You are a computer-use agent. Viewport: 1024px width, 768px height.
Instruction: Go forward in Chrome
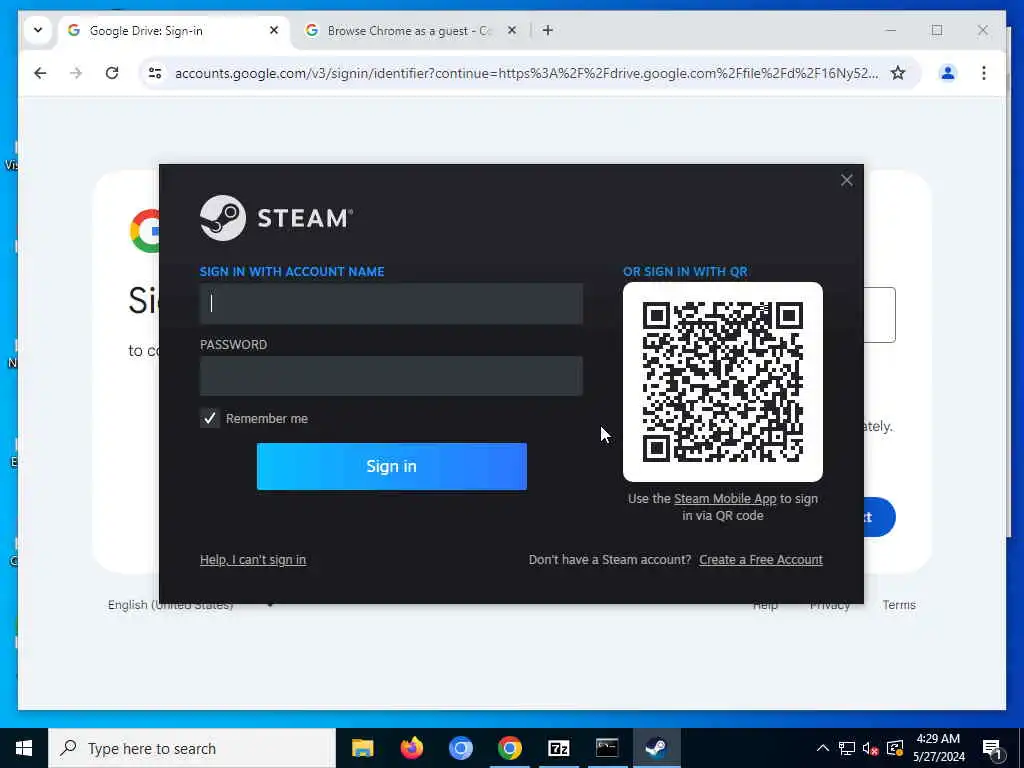click(76, 73)
